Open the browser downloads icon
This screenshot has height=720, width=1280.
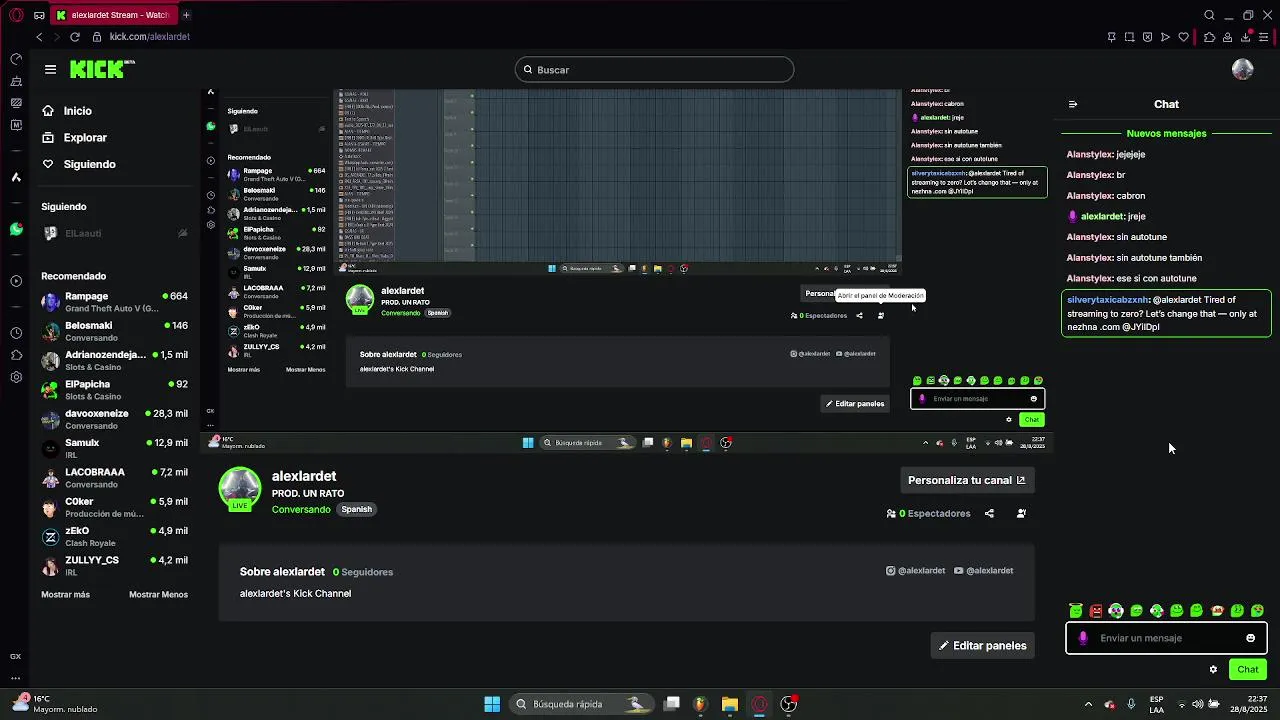tap(1245, 37)
